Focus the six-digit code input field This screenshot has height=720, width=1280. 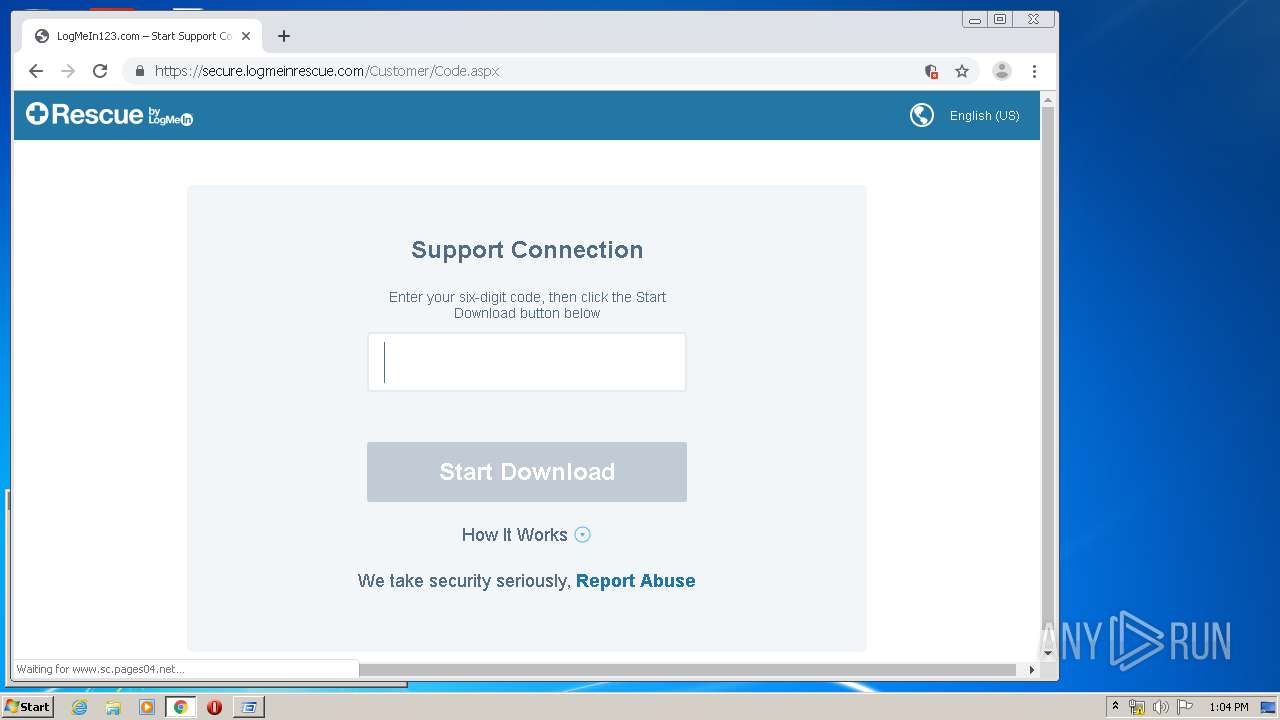(x=527, y=362)
